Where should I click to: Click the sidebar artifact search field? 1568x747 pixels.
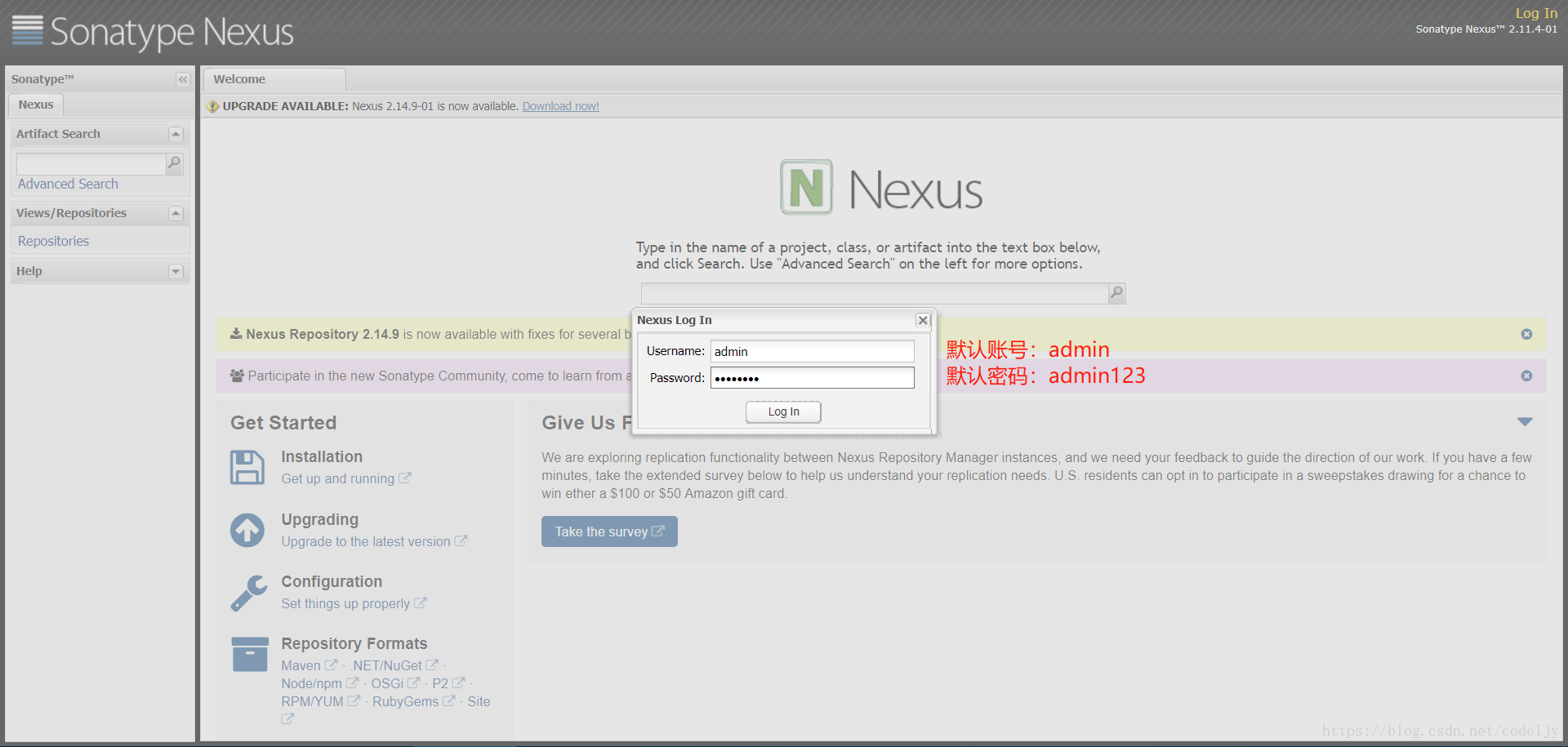pos(91,164)
